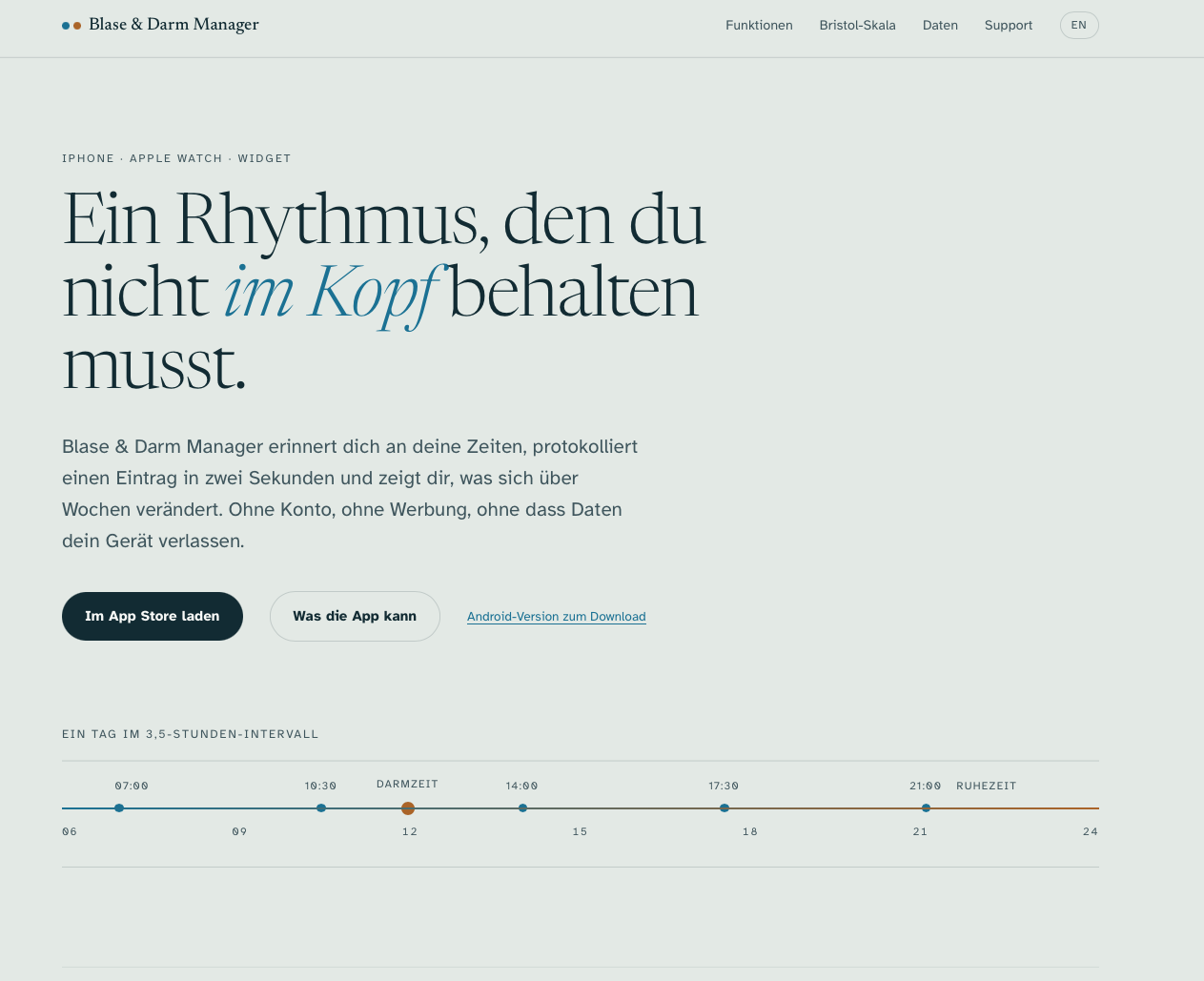The image size is (1204, 981).
Task: Click the 'IPHONE · APPLE WATCH · WIDGET' tagline
Action: click(x=176, y=158)
